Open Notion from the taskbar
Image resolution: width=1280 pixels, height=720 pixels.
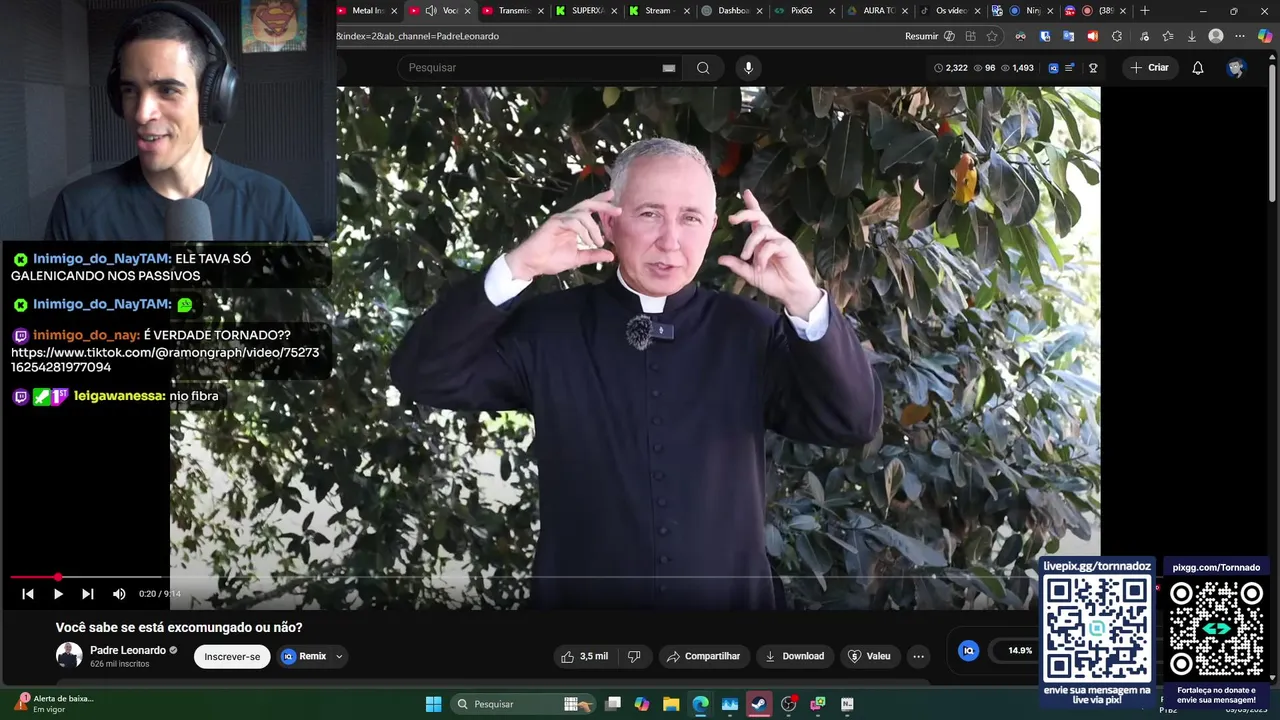click(847, 704)
